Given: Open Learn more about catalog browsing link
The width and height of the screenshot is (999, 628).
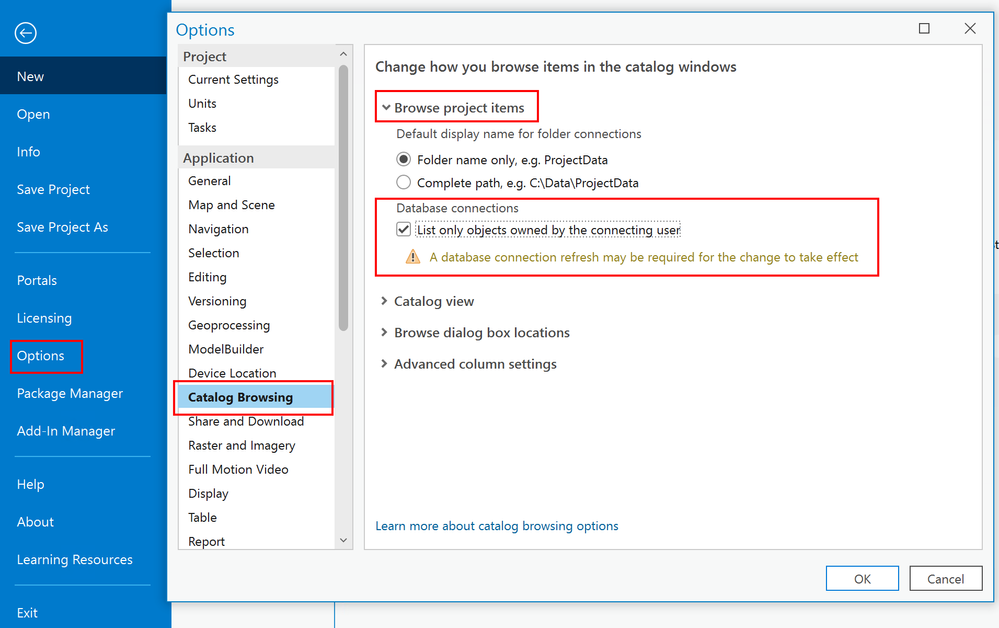Looking at the screenshot, I should click(x=497, y=526).
